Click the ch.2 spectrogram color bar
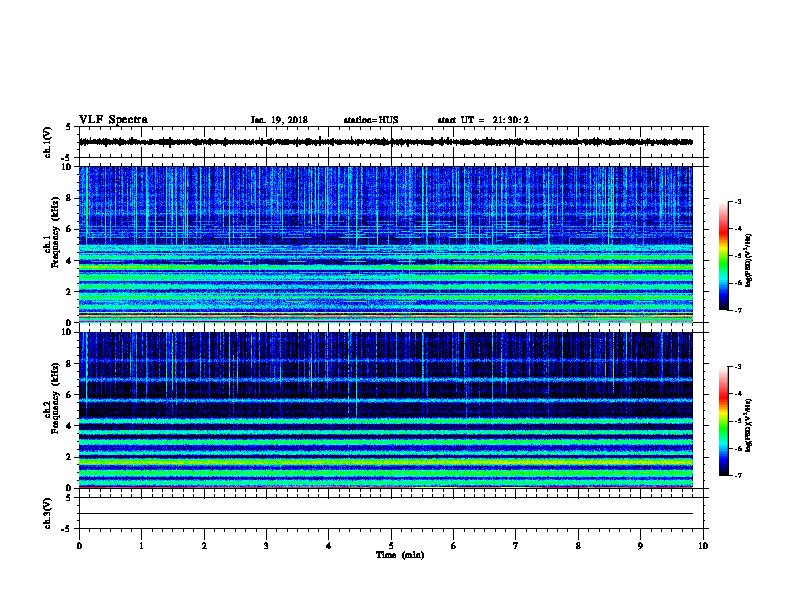Screen dimensions: 792x612 click(723, 421)
